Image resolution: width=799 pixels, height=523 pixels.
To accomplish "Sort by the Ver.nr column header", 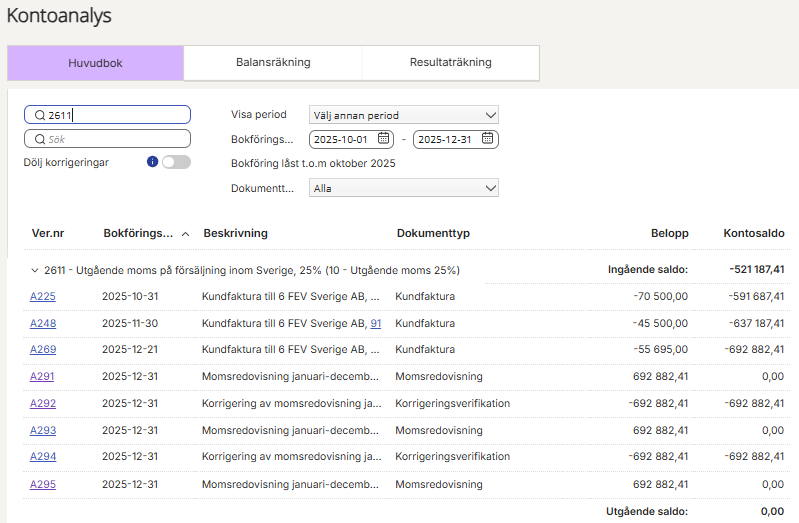I will [48, 233].
